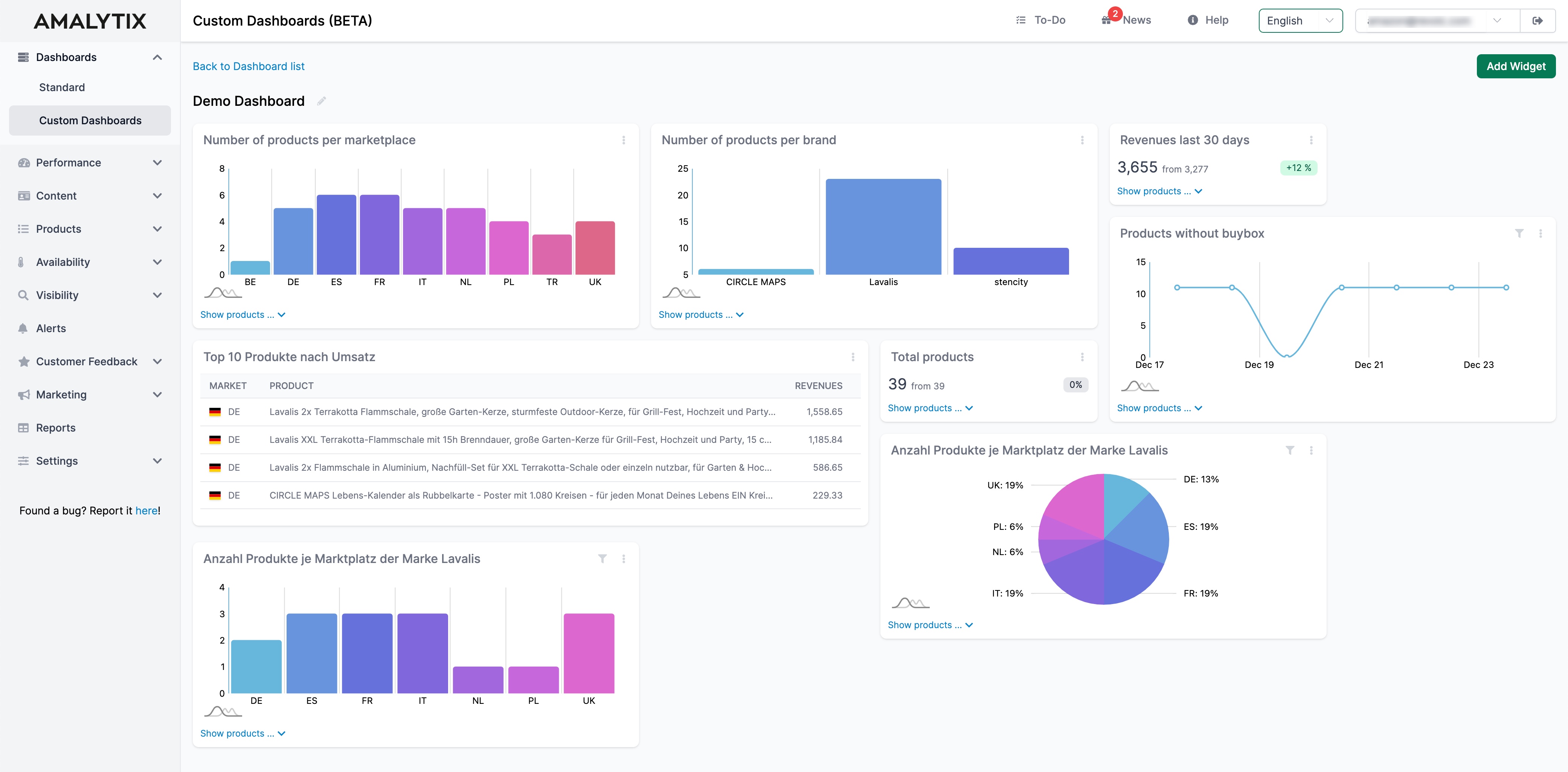
Task: Click the AMALYTIX logo
Action: [90, 21]
